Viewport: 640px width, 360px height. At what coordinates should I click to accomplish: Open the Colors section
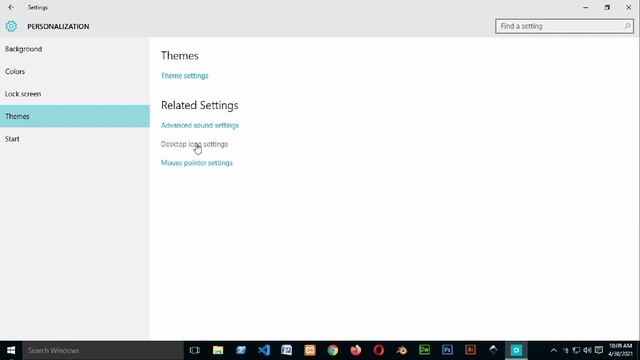click(x=75, y=71)
